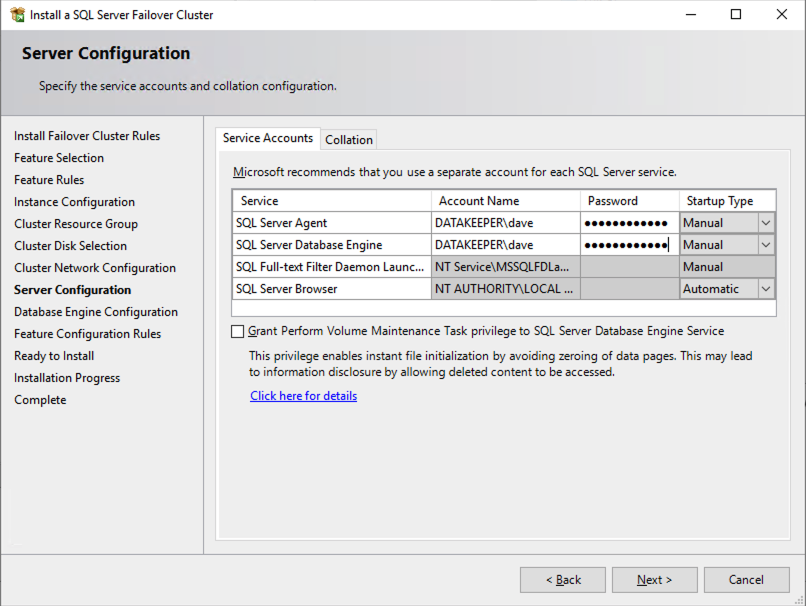Select the Service Accounts tab
Image resolution: width=806 pixels, height=606 pixels.
click(x=268, y=138)
